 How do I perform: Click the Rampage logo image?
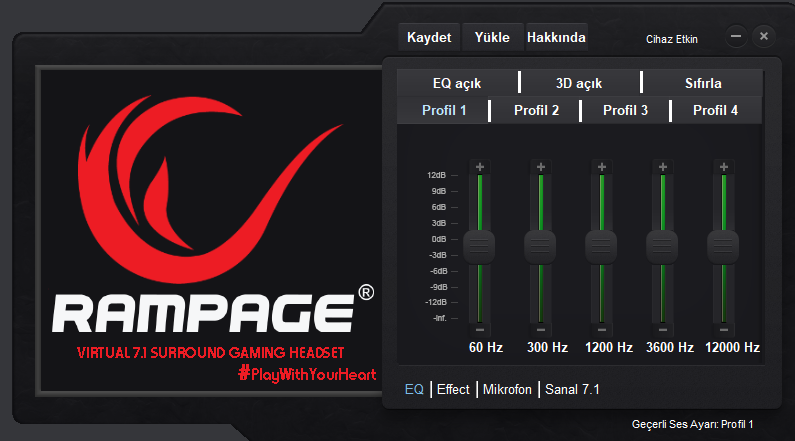[210, 231]
